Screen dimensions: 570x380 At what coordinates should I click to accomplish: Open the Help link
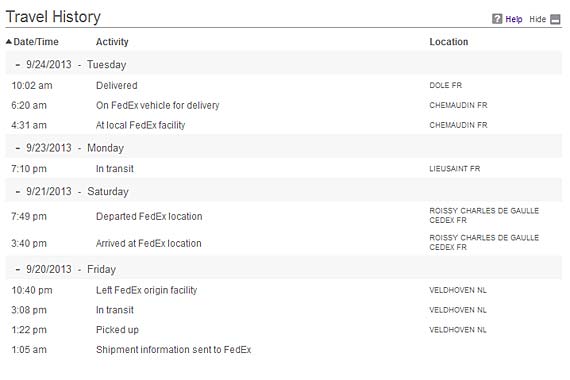pyautogui.click(x=514, y=19)
